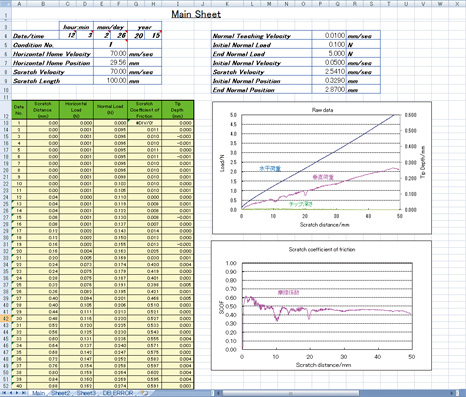This screenshot has width=466, height=397.
Task: Select column K header
Action: tap(227, 4)
